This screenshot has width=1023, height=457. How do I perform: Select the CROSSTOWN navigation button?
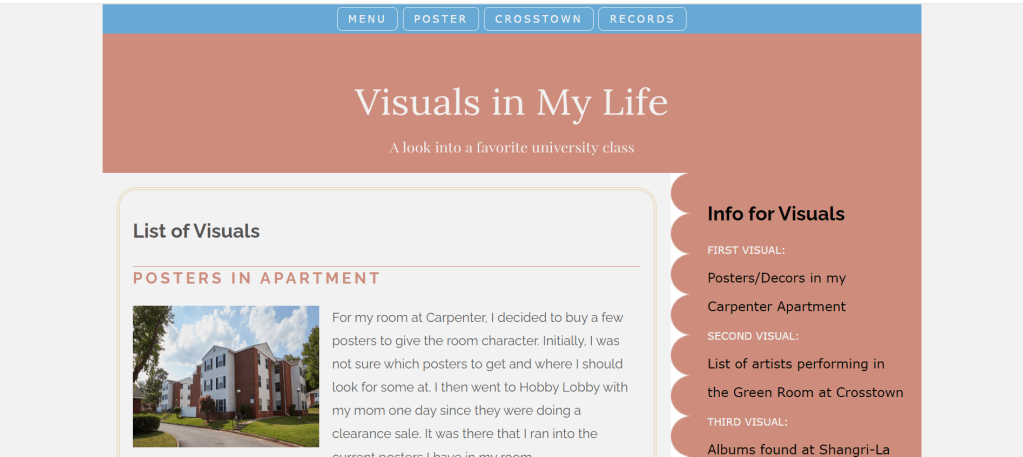[x=538, y=19]
